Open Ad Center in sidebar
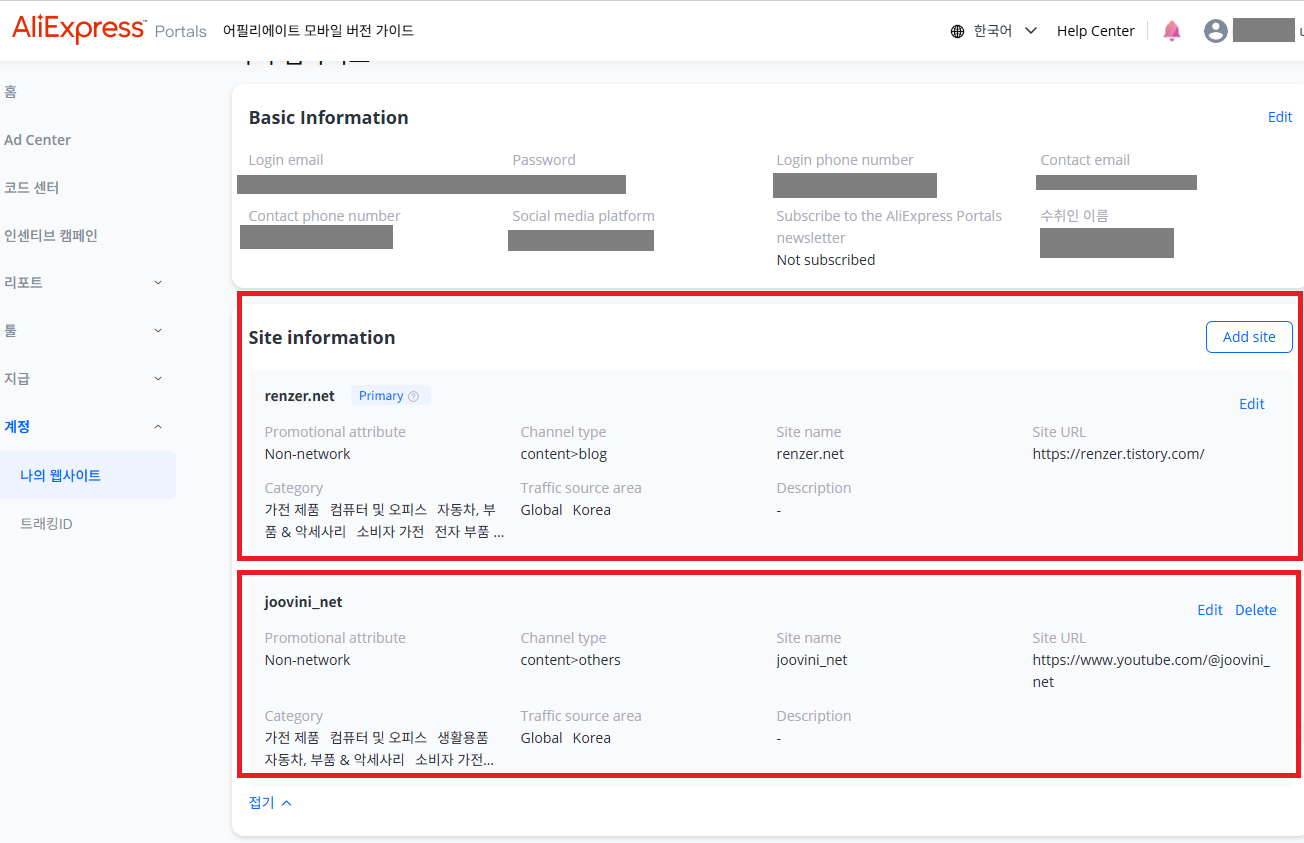Image resolution: width=1304 pixels, height=843 pixels. pos(37,140)
